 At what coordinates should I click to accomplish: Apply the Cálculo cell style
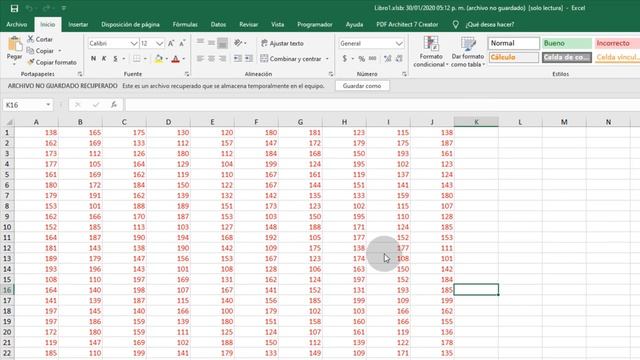513,58
